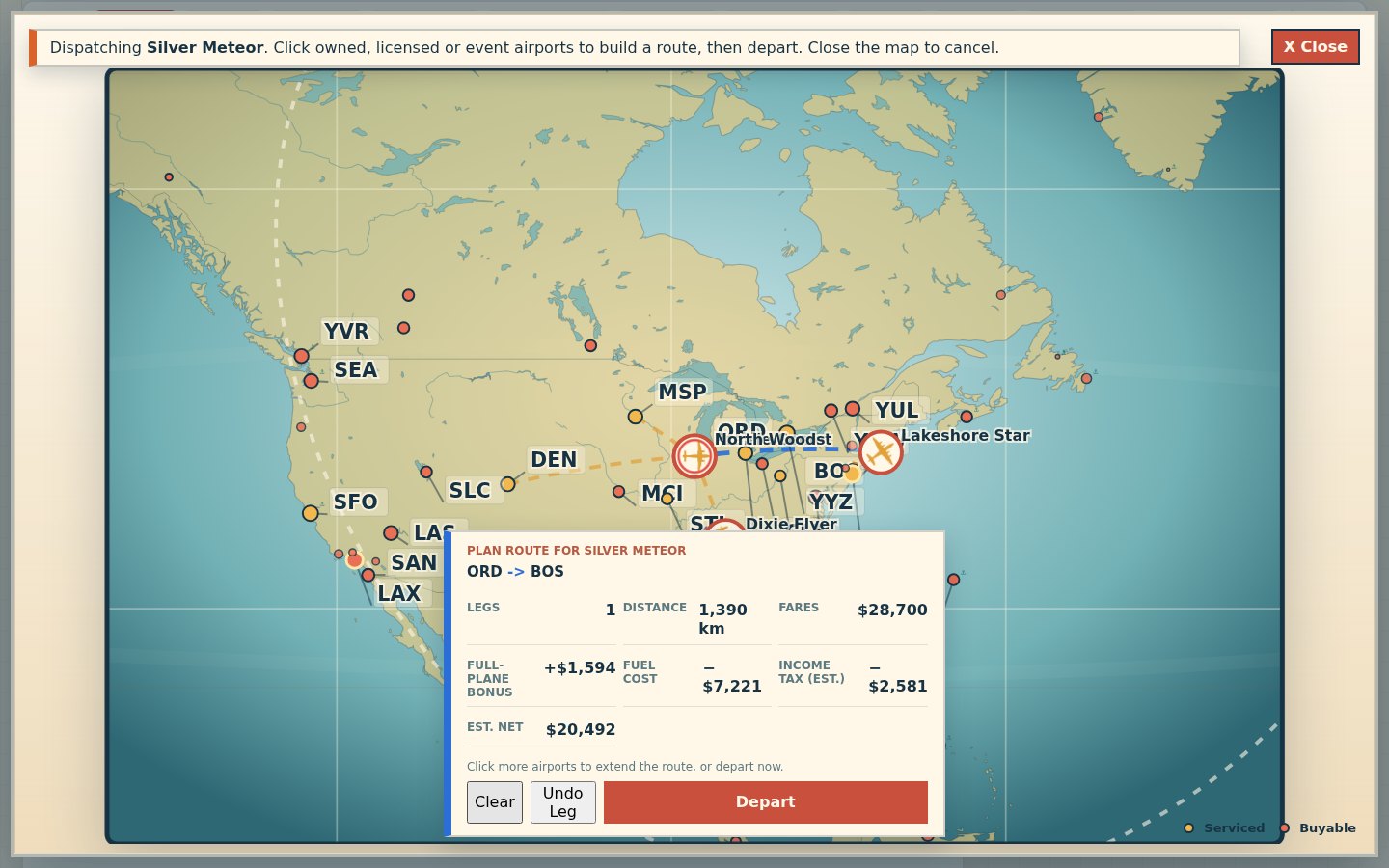Select the SEA airport marker dot
This screenshot has height=868, width=1389.
tap(311, 381)
